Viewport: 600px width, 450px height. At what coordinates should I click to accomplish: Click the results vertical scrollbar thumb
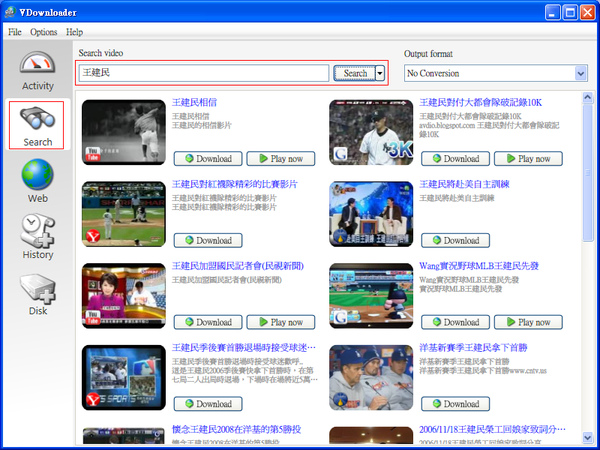click(x=588, y=173)
